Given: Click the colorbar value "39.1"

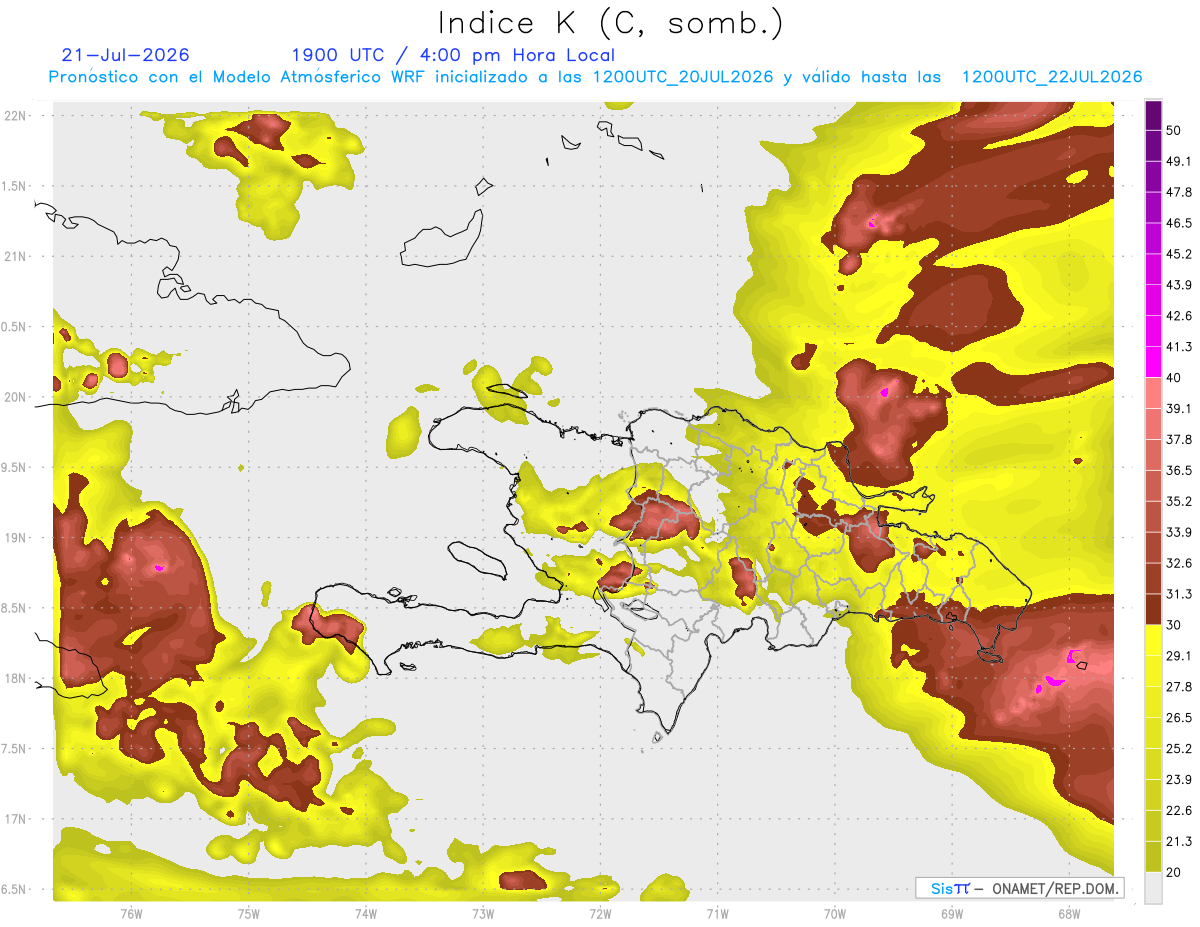Looking at the screenshot, I should pyautogui.click(x=1179, y=408).
